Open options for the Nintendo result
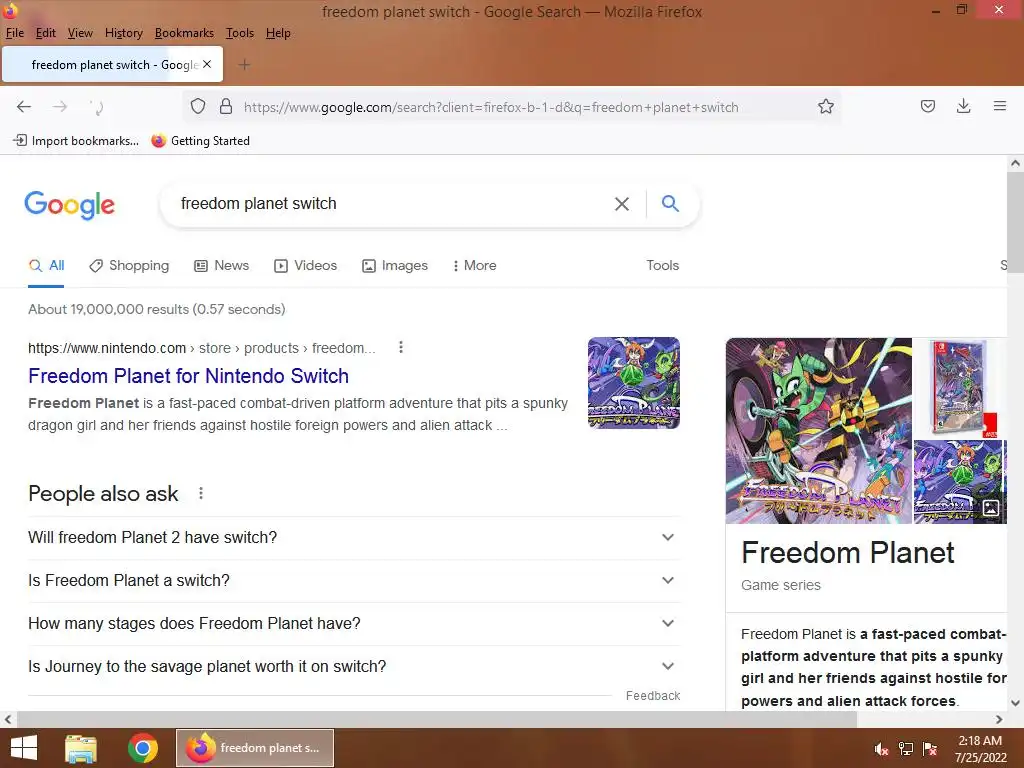Image resolution: width=1024 pixels, height=768 pixels. click(x=401, y=347)
